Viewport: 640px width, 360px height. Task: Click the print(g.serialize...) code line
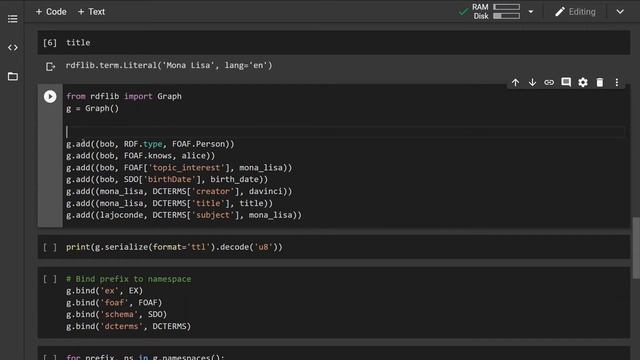174,247
